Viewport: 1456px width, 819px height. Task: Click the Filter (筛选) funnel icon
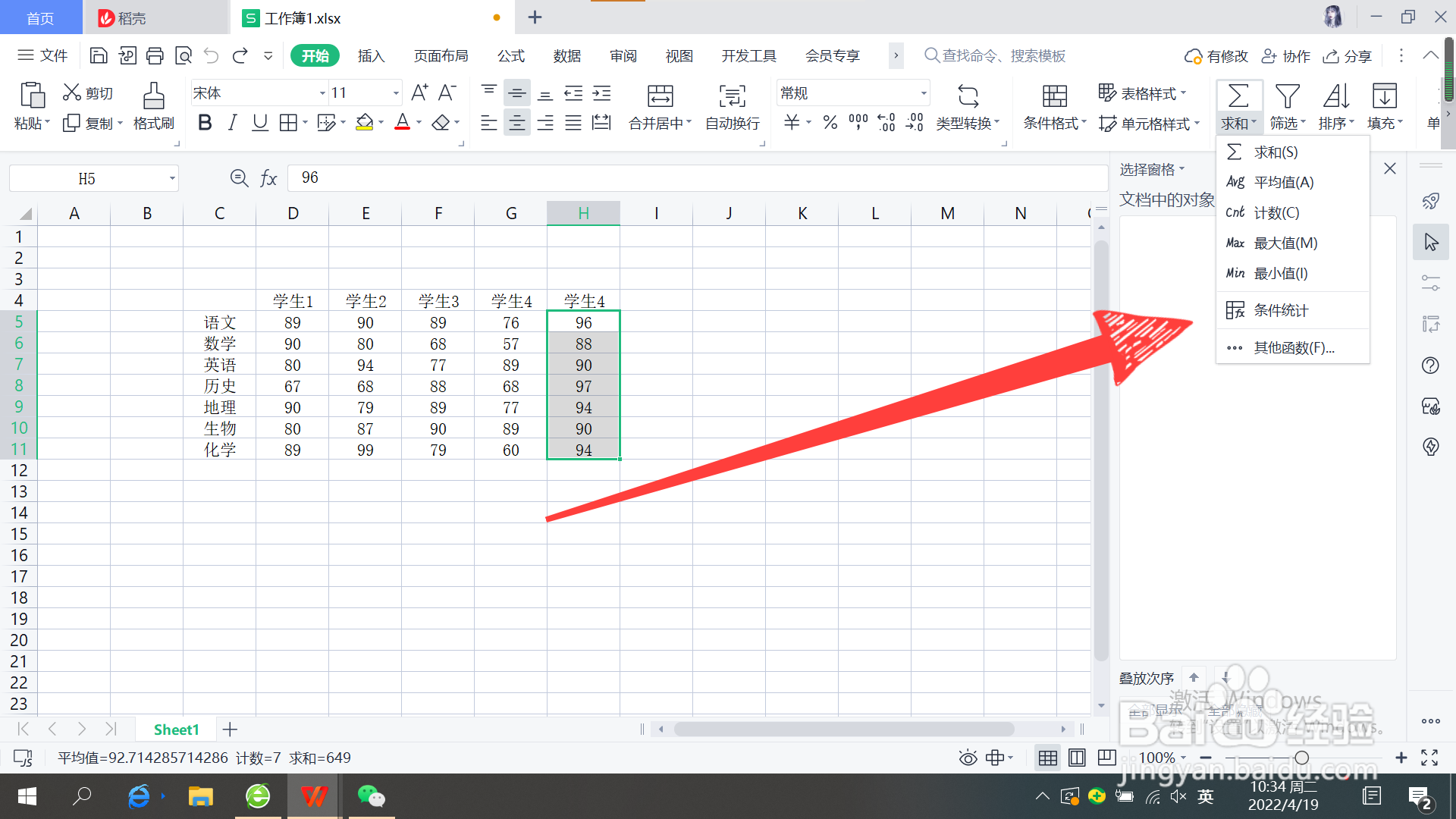pyautogui.click(x=1287, y=97)
